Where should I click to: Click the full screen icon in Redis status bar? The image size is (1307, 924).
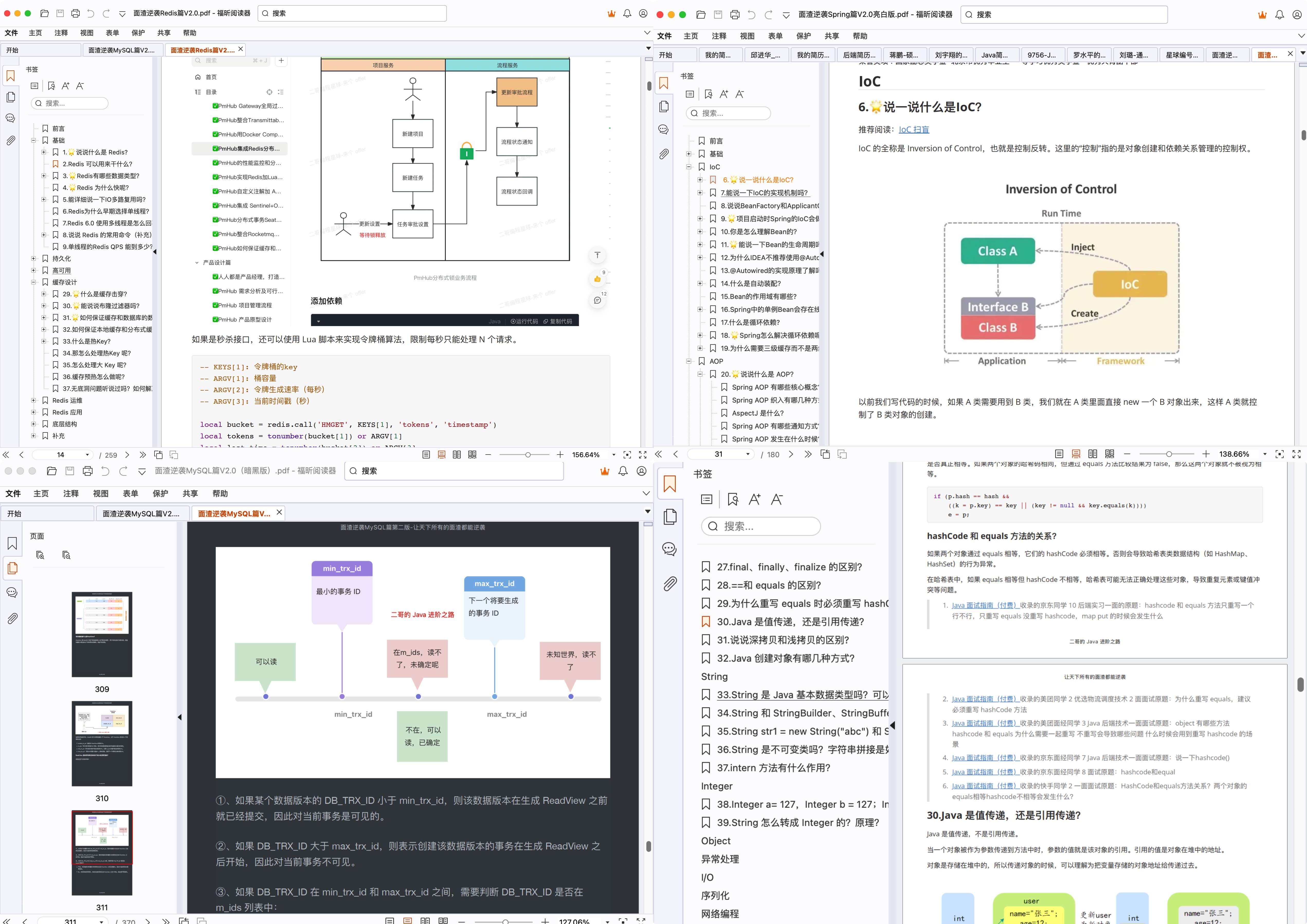click(643, 455)
